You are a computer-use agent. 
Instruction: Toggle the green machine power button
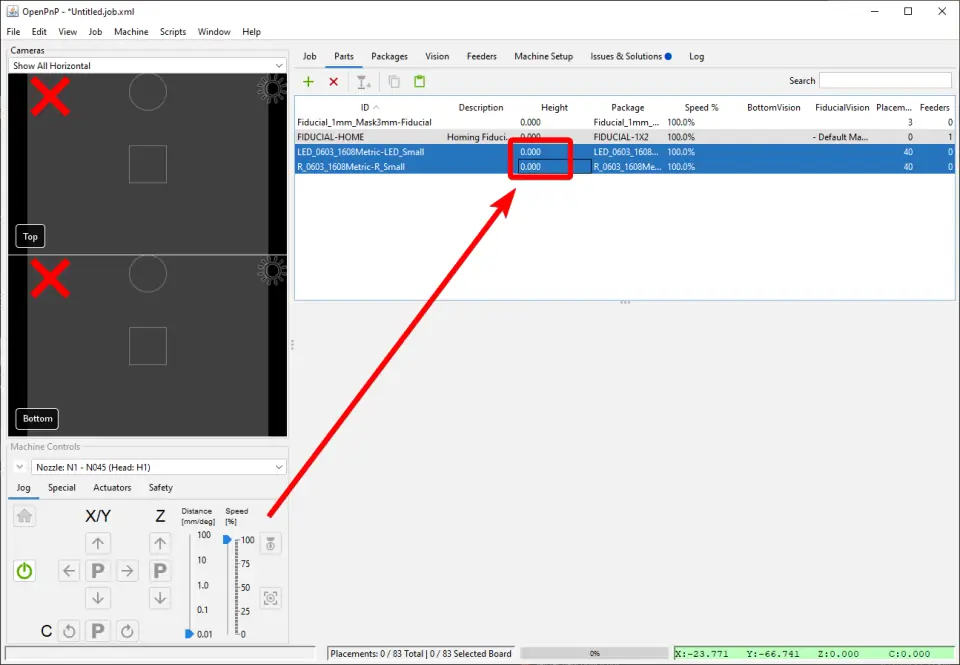[24, 571]
